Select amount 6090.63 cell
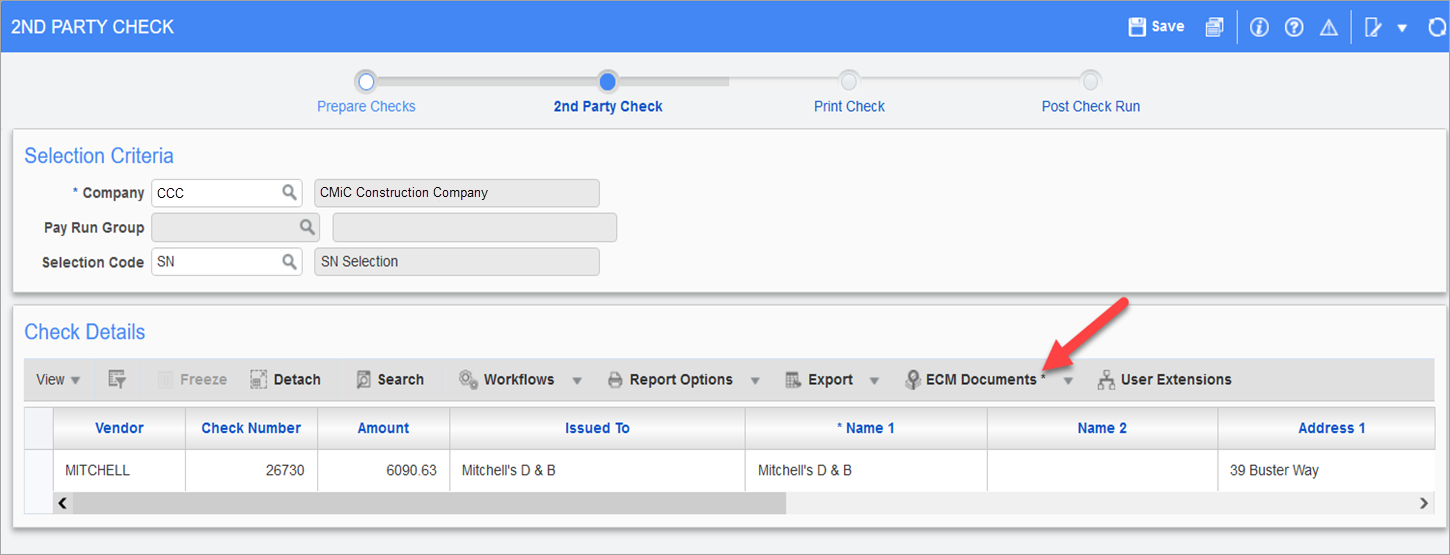 [383, 470]
